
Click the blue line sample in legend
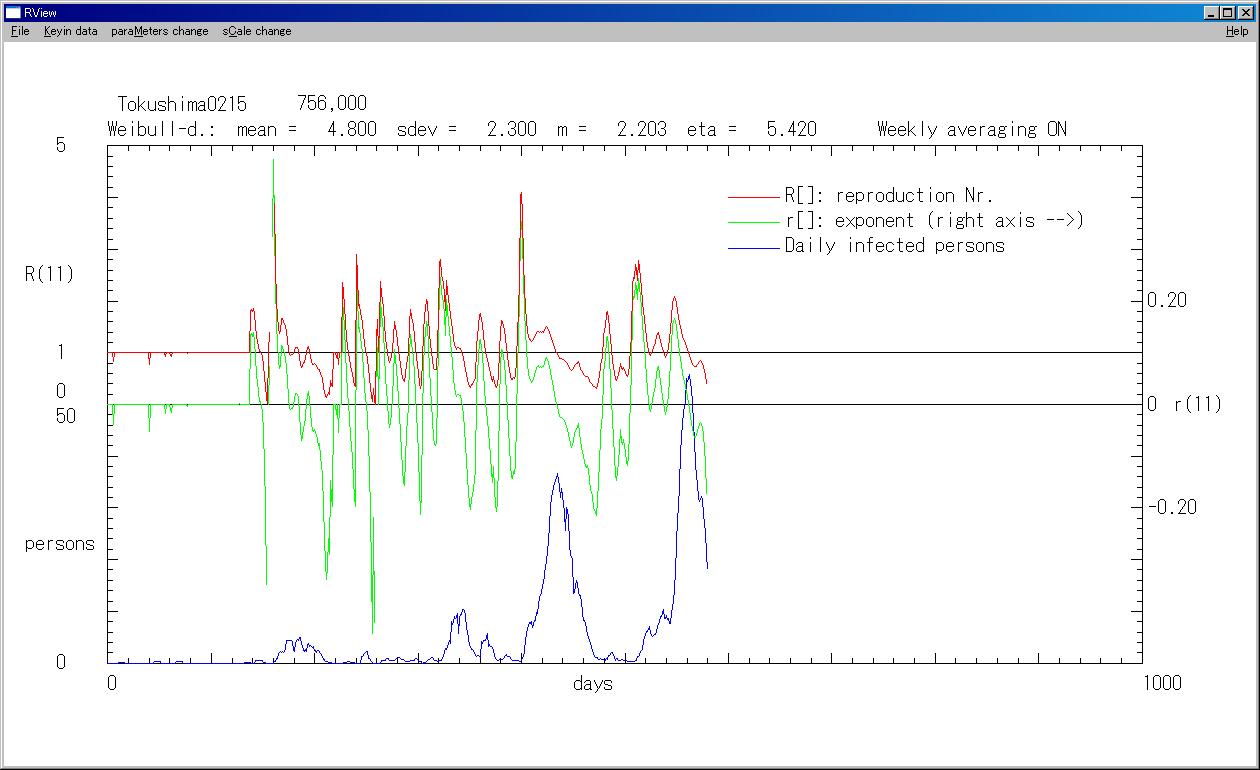(x=753, y=247)
